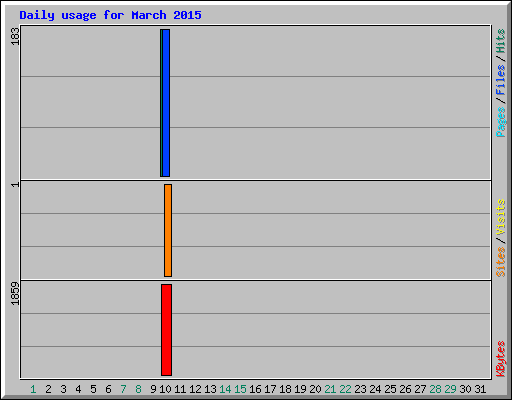The image size is (512, 400).
Task: Click day '1' on the x-axis
Action: coord(33,389)
